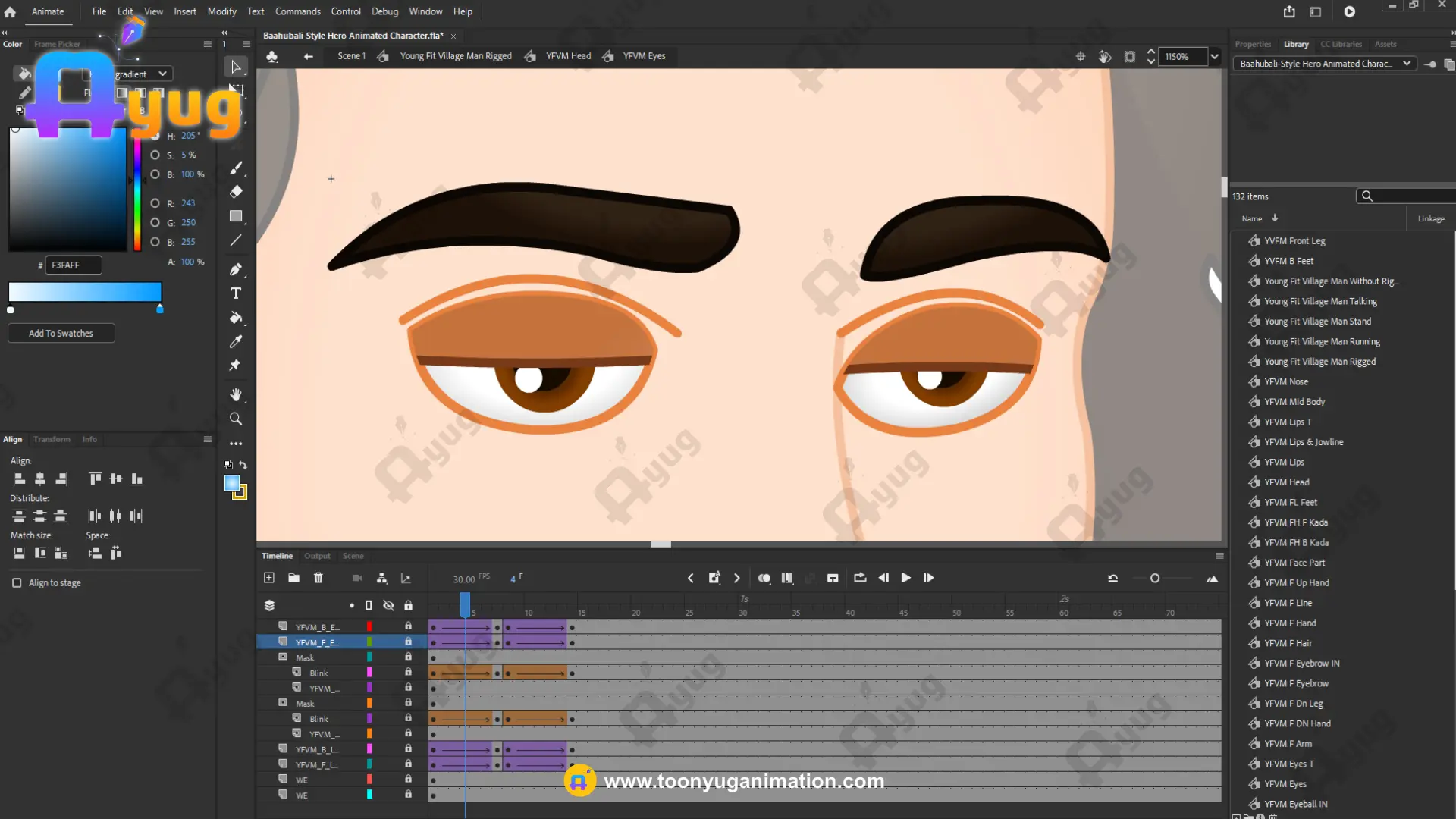Enable the Align to stage checkbox
This screenshot has height=819, width=1456.
[17, 583]
